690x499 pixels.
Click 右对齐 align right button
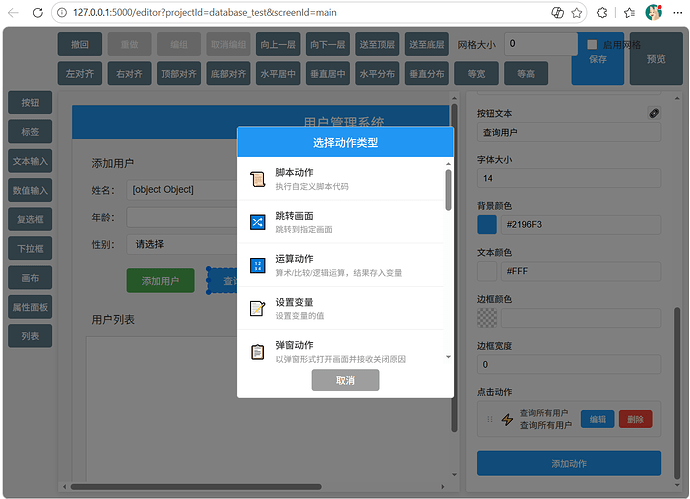(129, 73)
